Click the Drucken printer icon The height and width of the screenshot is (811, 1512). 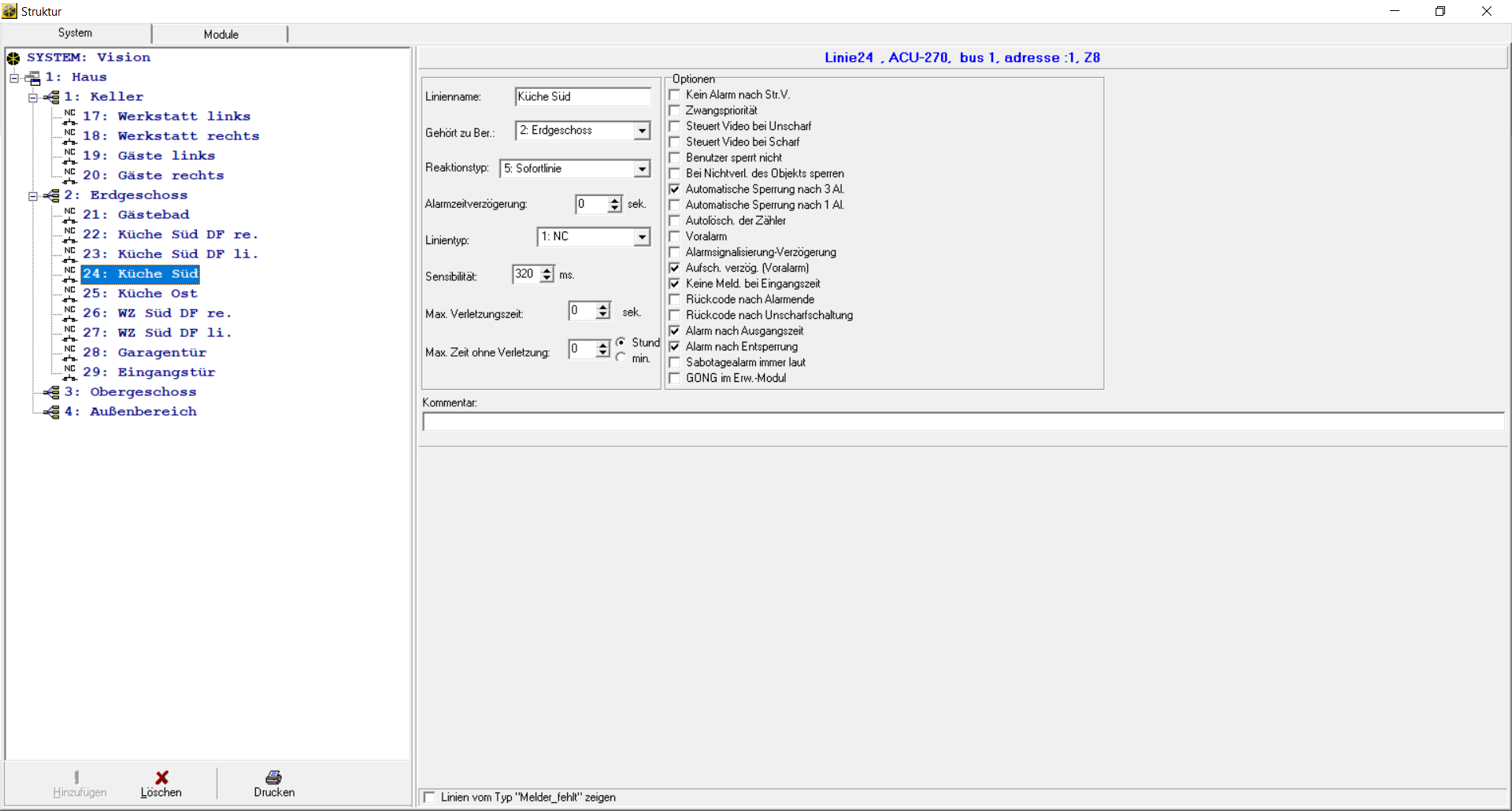pyautogui.click(x=273, y=778)
